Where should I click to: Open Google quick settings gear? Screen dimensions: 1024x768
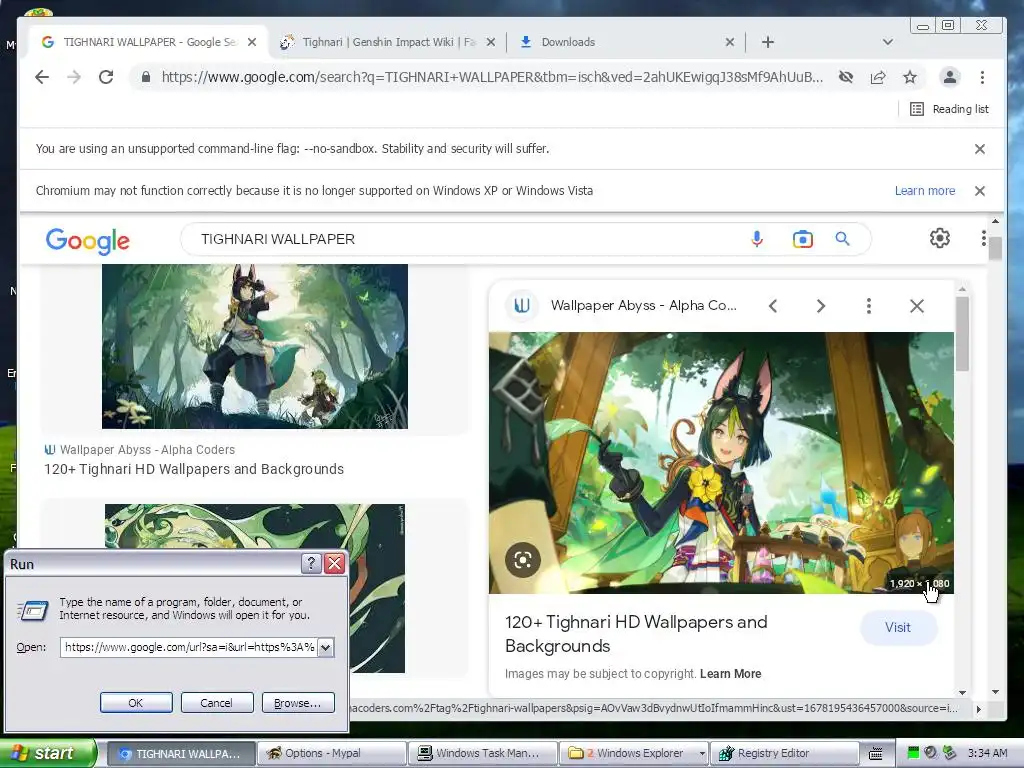point(940,238)
